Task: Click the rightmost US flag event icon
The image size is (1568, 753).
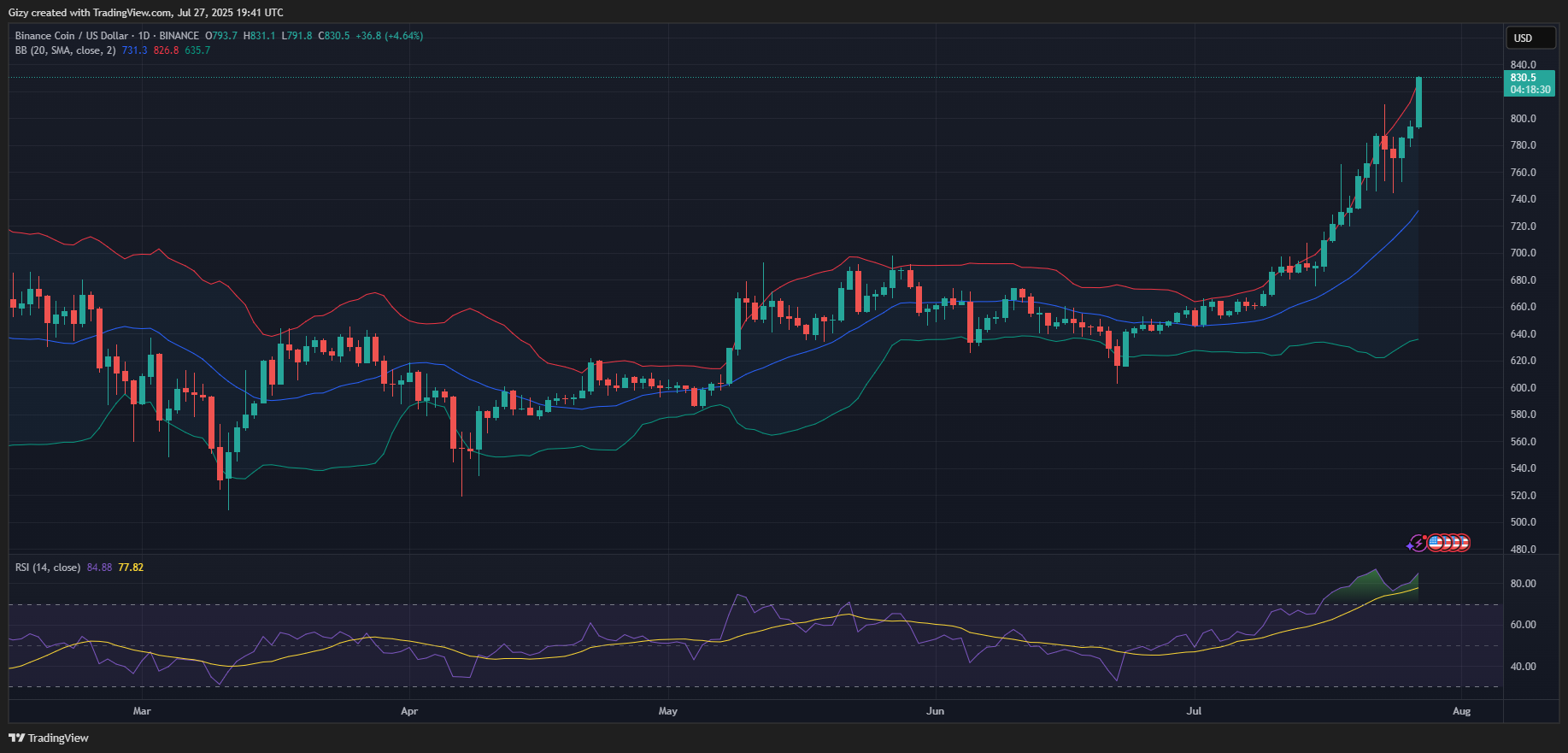Action: point(1462,543)
